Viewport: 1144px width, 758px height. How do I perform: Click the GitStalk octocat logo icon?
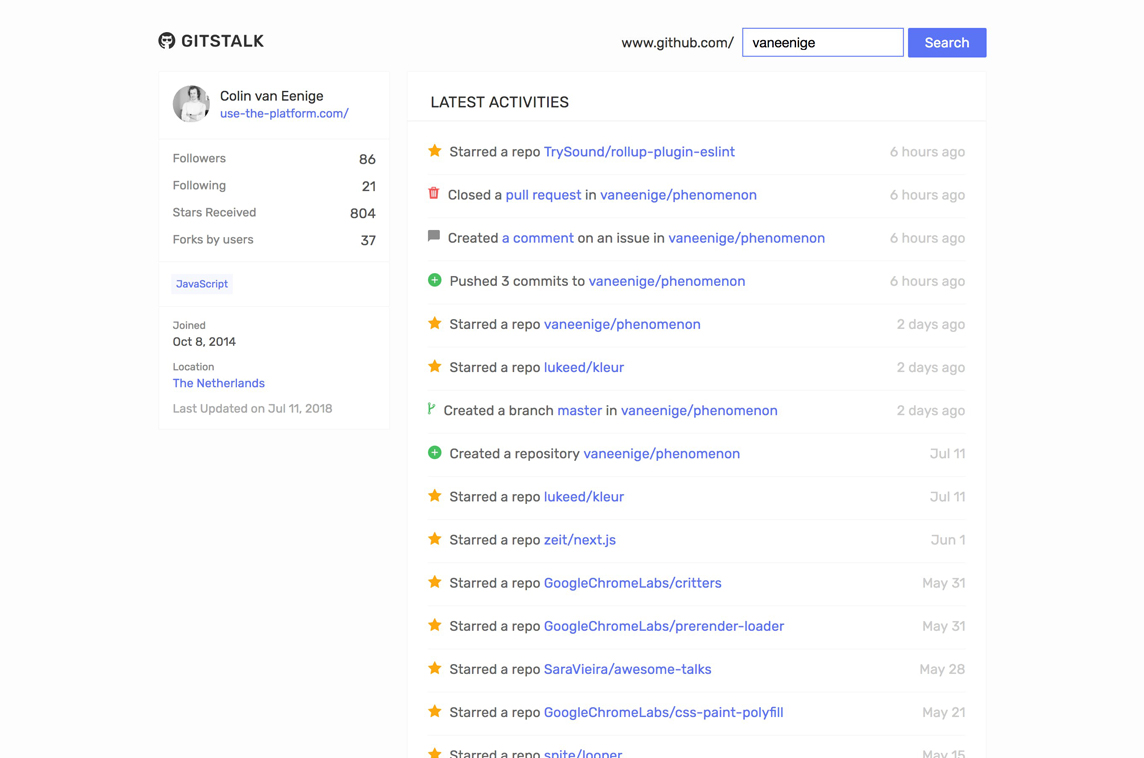[166, 41]
